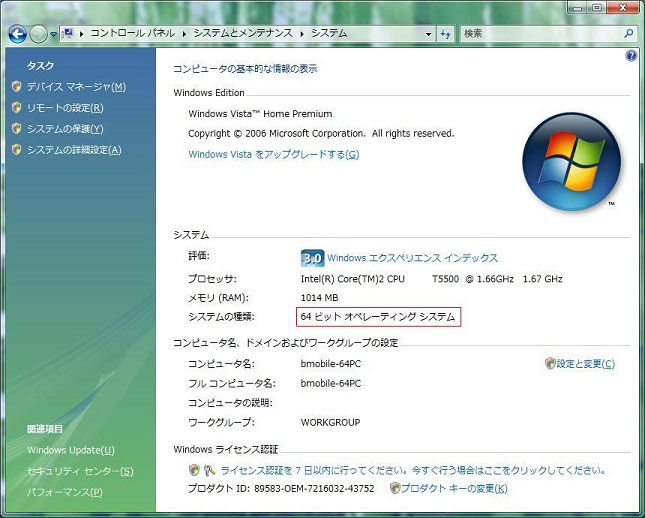645x518 pixels.
Task: Expand the arrow after システムとメンテナンス
Action: click(302, 34)
